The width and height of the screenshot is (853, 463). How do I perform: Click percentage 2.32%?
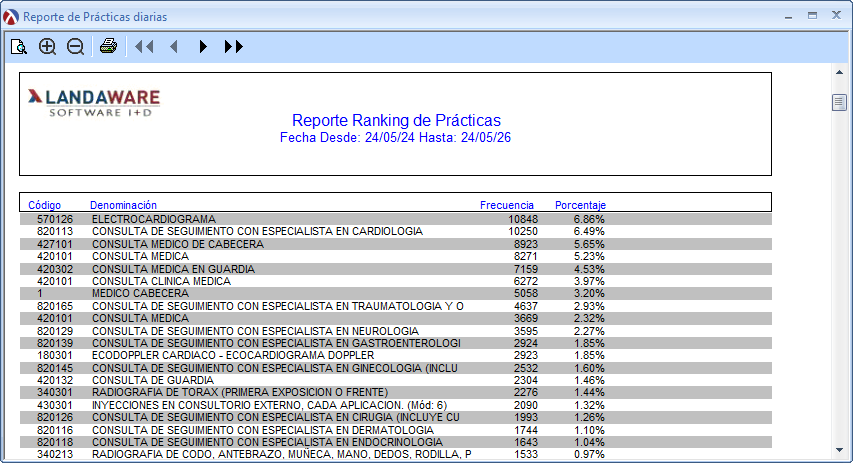[x=589, y=318]
